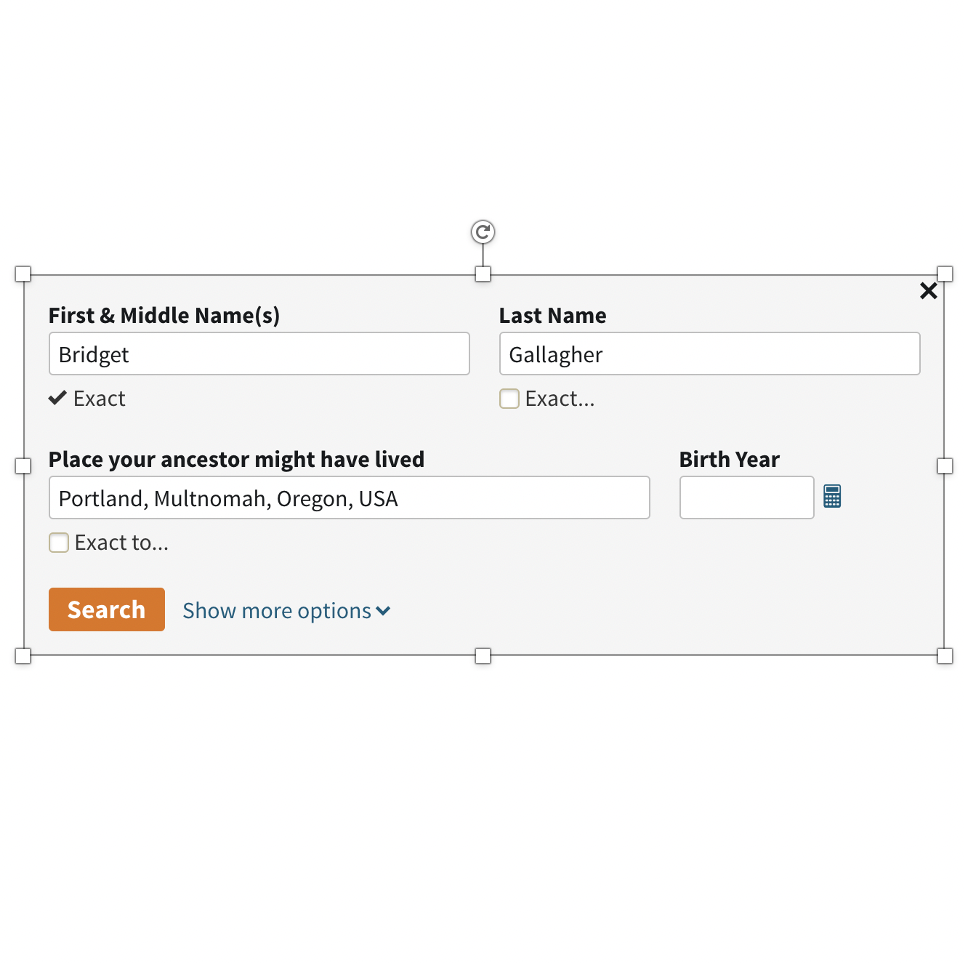Click the place field with Portland, Multnomah
This screenshot has width=964, height=963.
(349, 497)
